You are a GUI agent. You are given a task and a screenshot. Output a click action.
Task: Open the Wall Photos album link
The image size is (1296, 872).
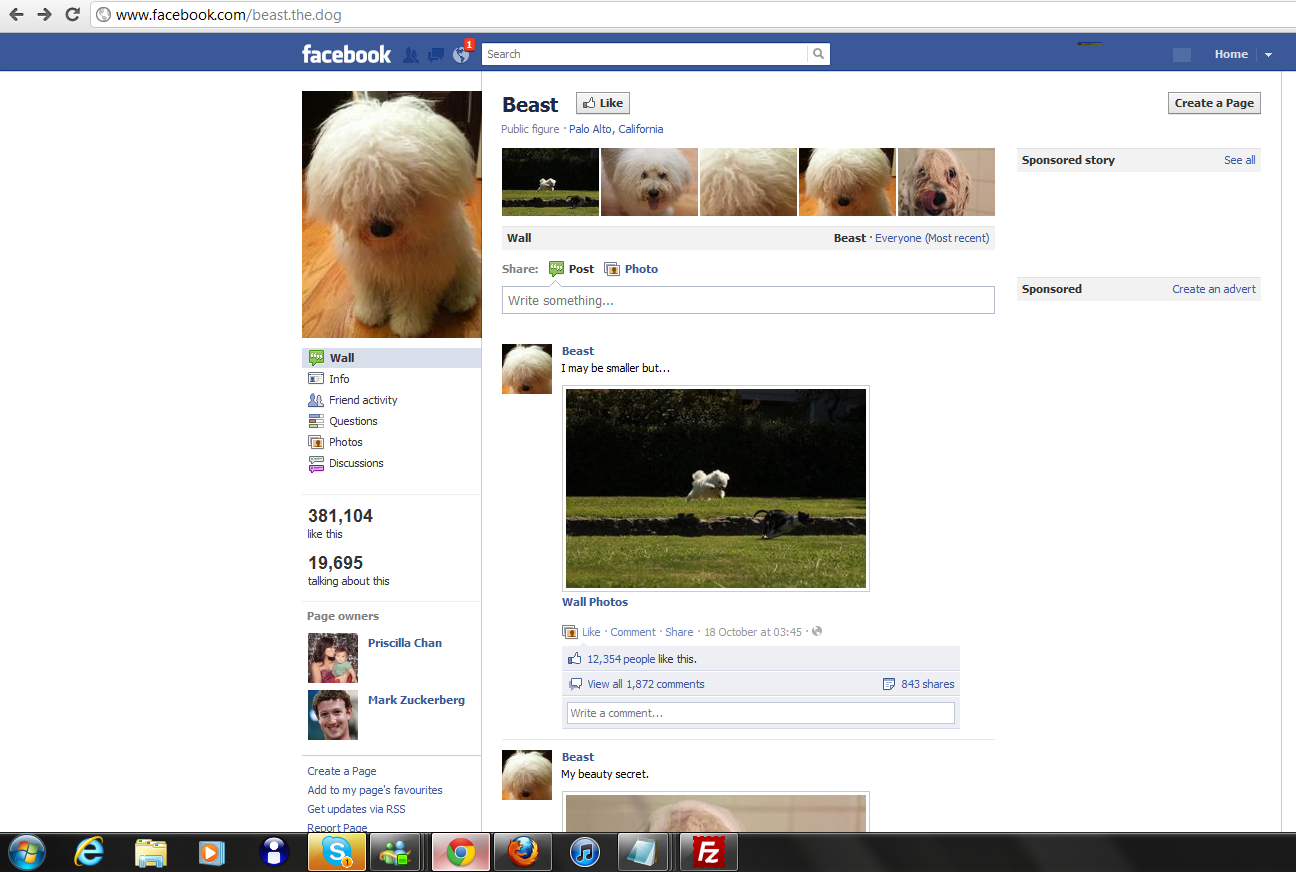click(x=595, y=602)
